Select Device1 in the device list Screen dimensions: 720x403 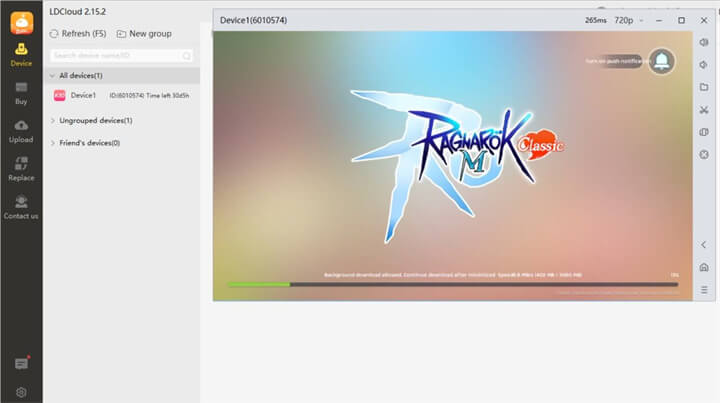(122, 95)
